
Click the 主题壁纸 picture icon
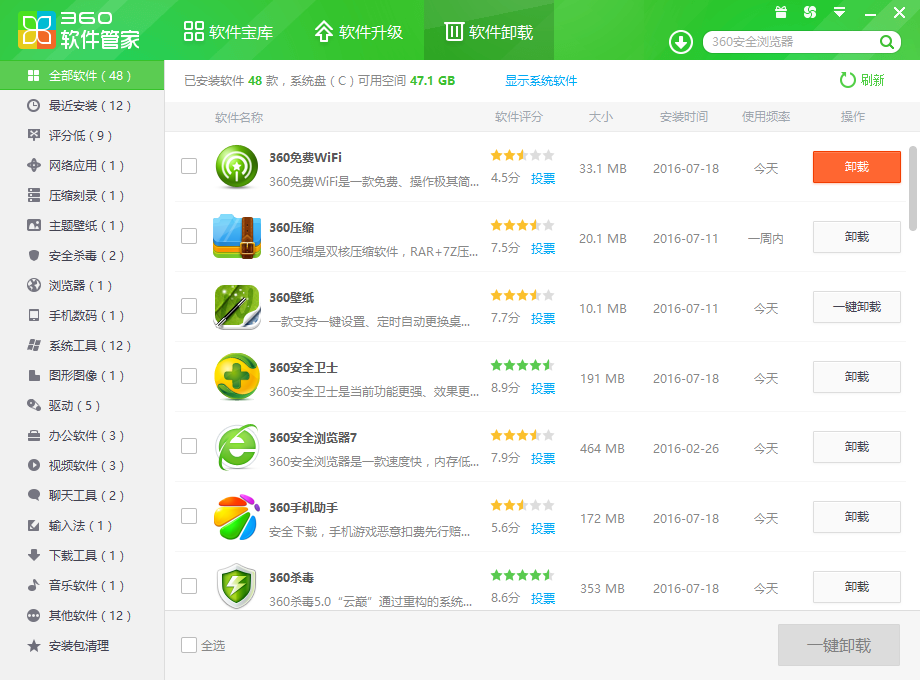[x=33, y=225]
